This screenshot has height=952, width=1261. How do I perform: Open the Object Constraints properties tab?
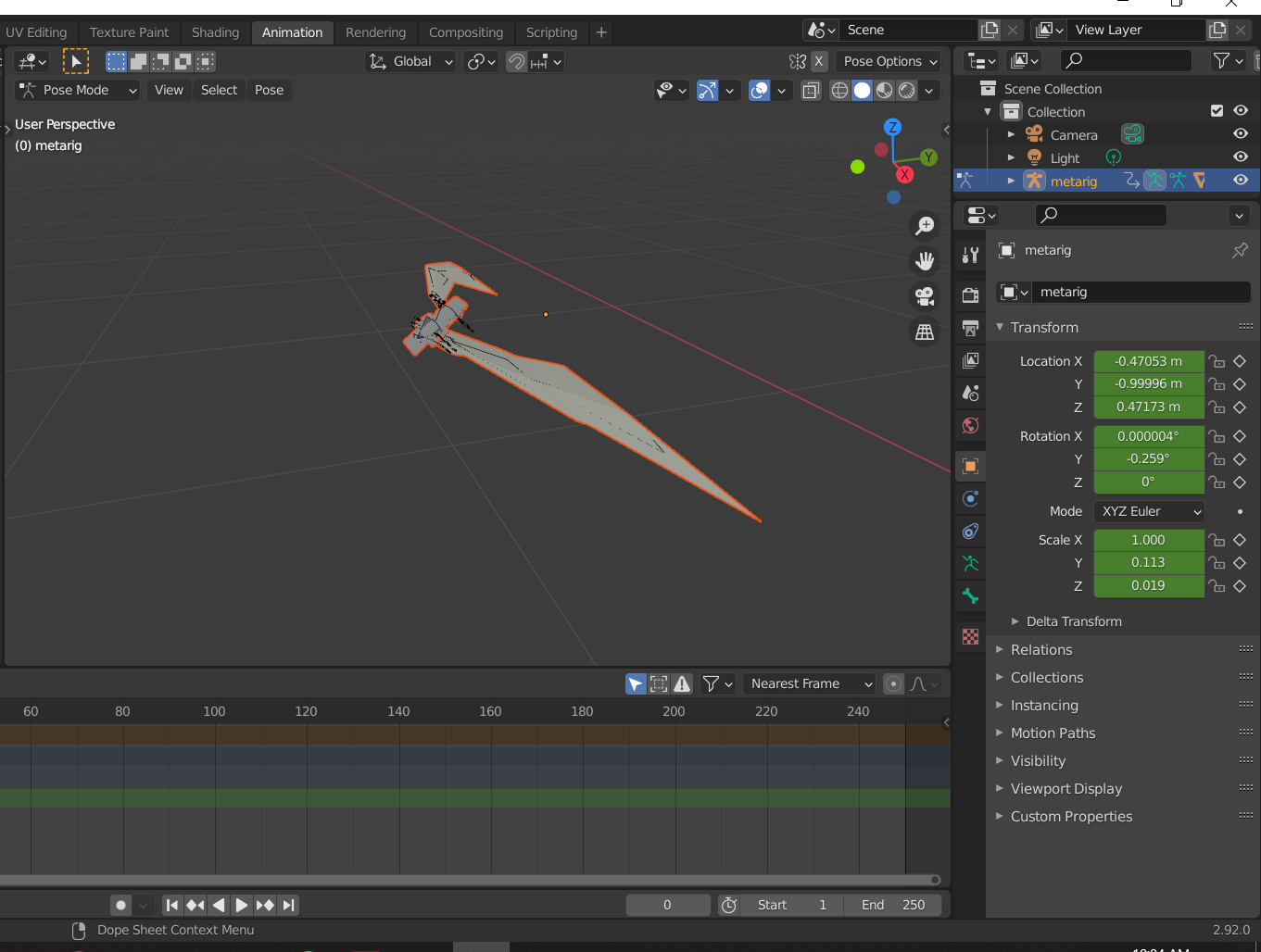[x=970, y=531]
